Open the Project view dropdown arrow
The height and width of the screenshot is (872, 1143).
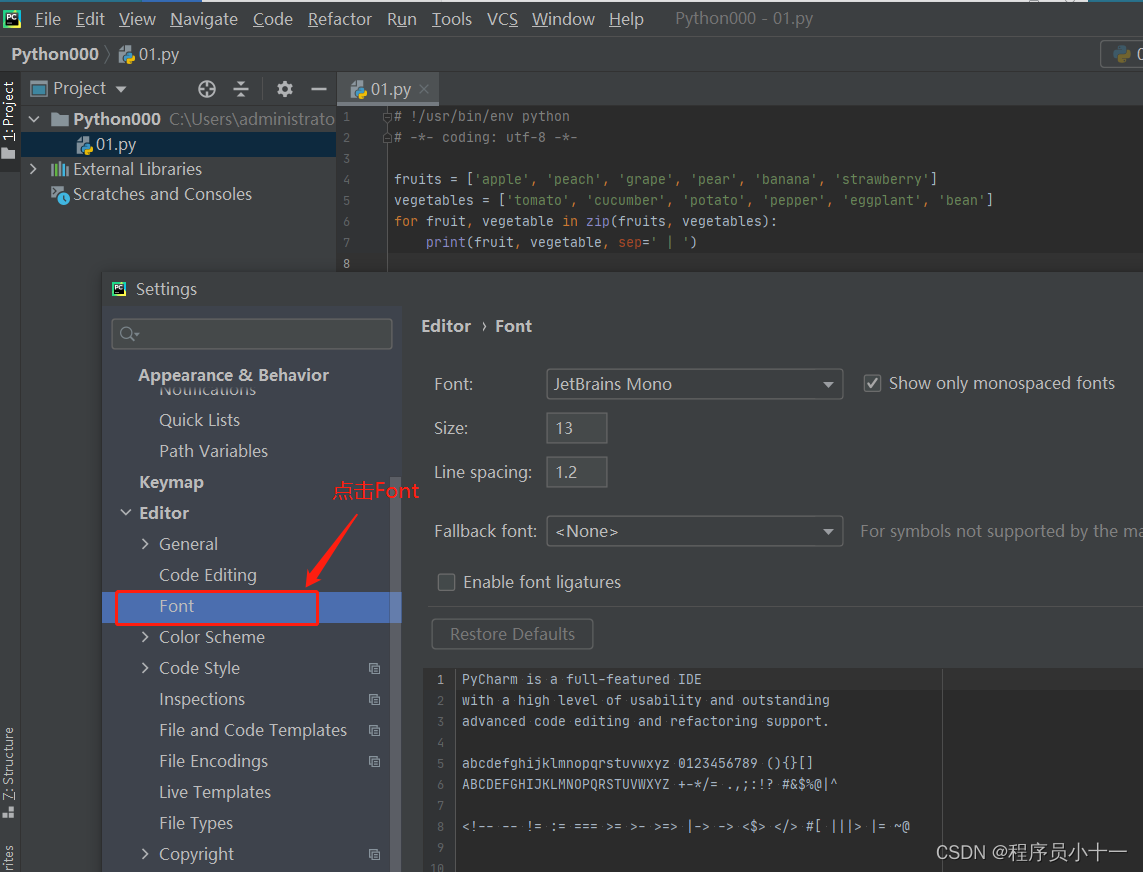pyautogui.click(x=121, y=90)
